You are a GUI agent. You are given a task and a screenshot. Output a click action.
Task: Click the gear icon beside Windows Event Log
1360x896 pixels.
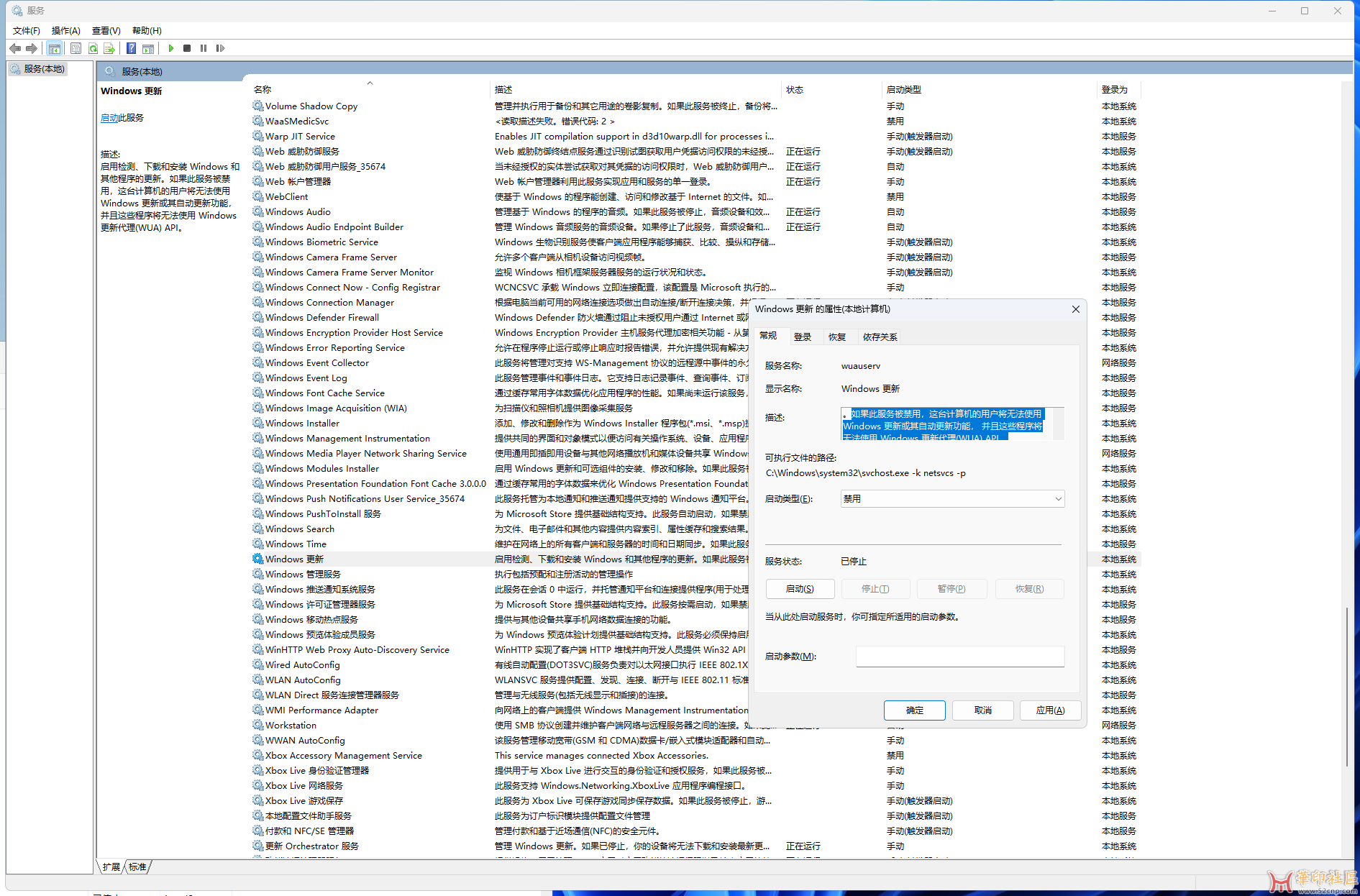[257, 378]
